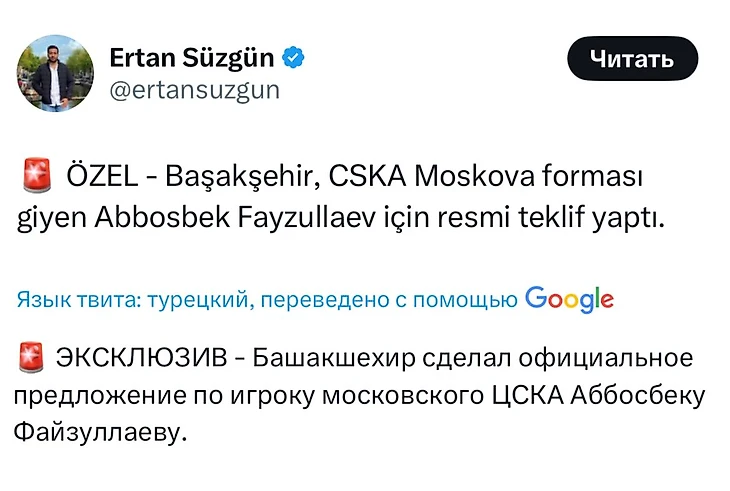Screen dimensions: 730x491
Task: Click the siren emoji before ЭКСКЛЮЗИВ
Action: pos(32,357)
